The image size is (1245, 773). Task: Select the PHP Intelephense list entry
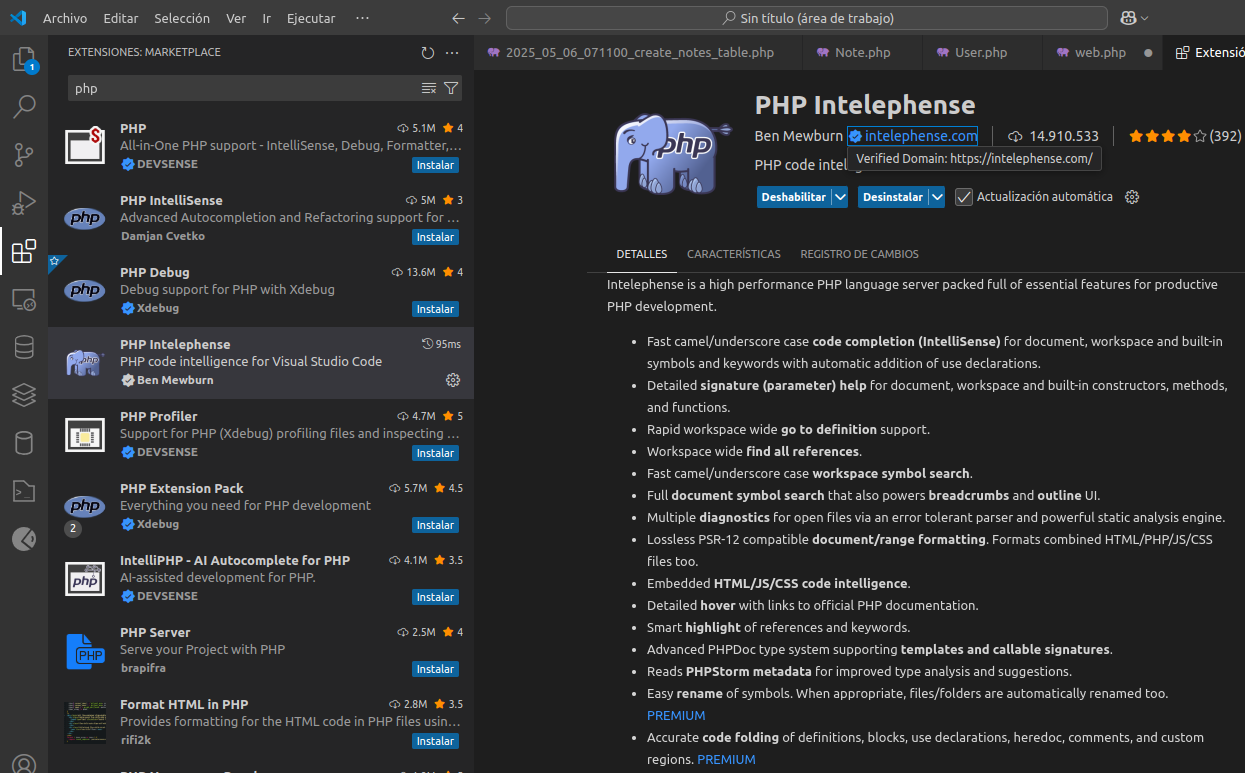point(261,362)
